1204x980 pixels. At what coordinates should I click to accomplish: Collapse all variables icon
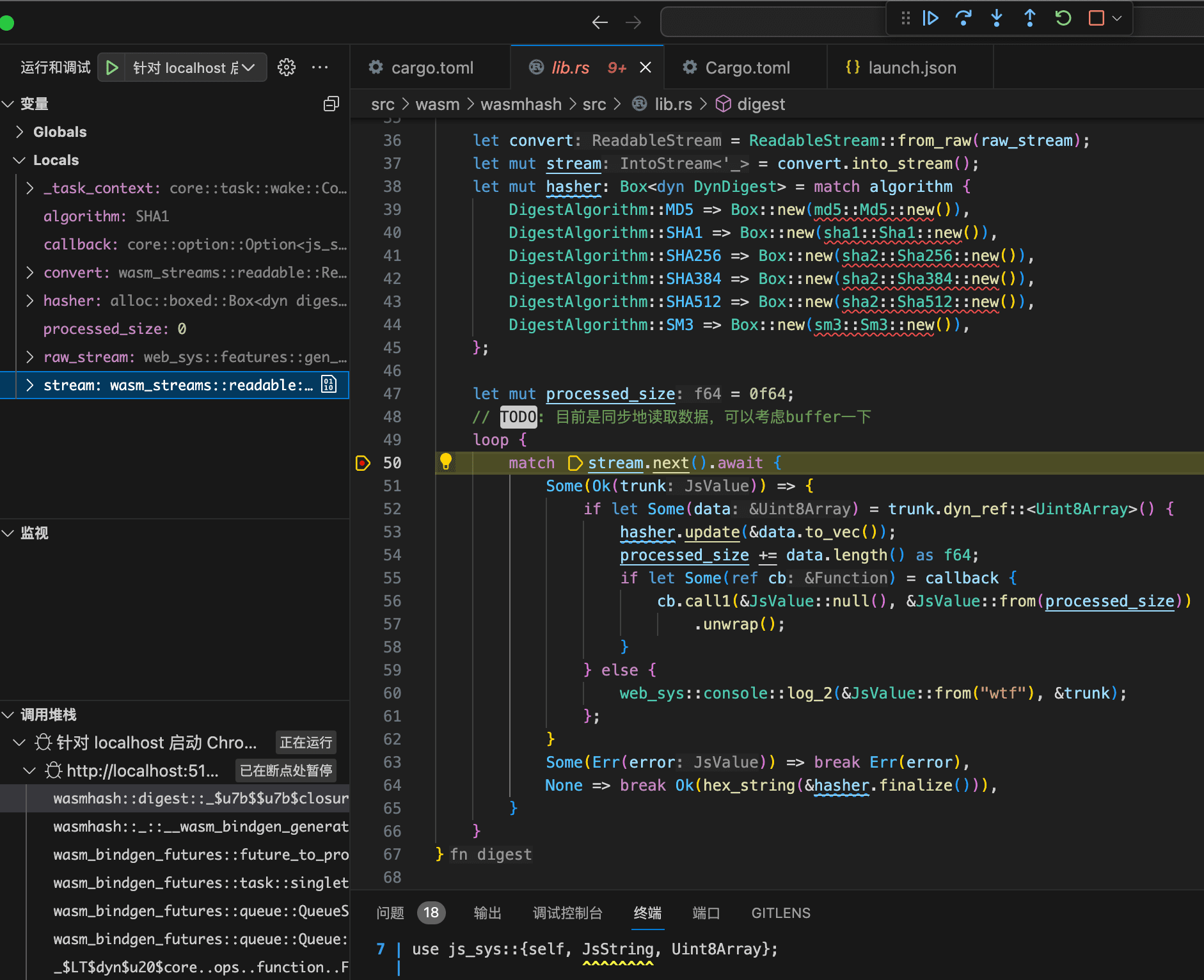[x=331, y=104]
